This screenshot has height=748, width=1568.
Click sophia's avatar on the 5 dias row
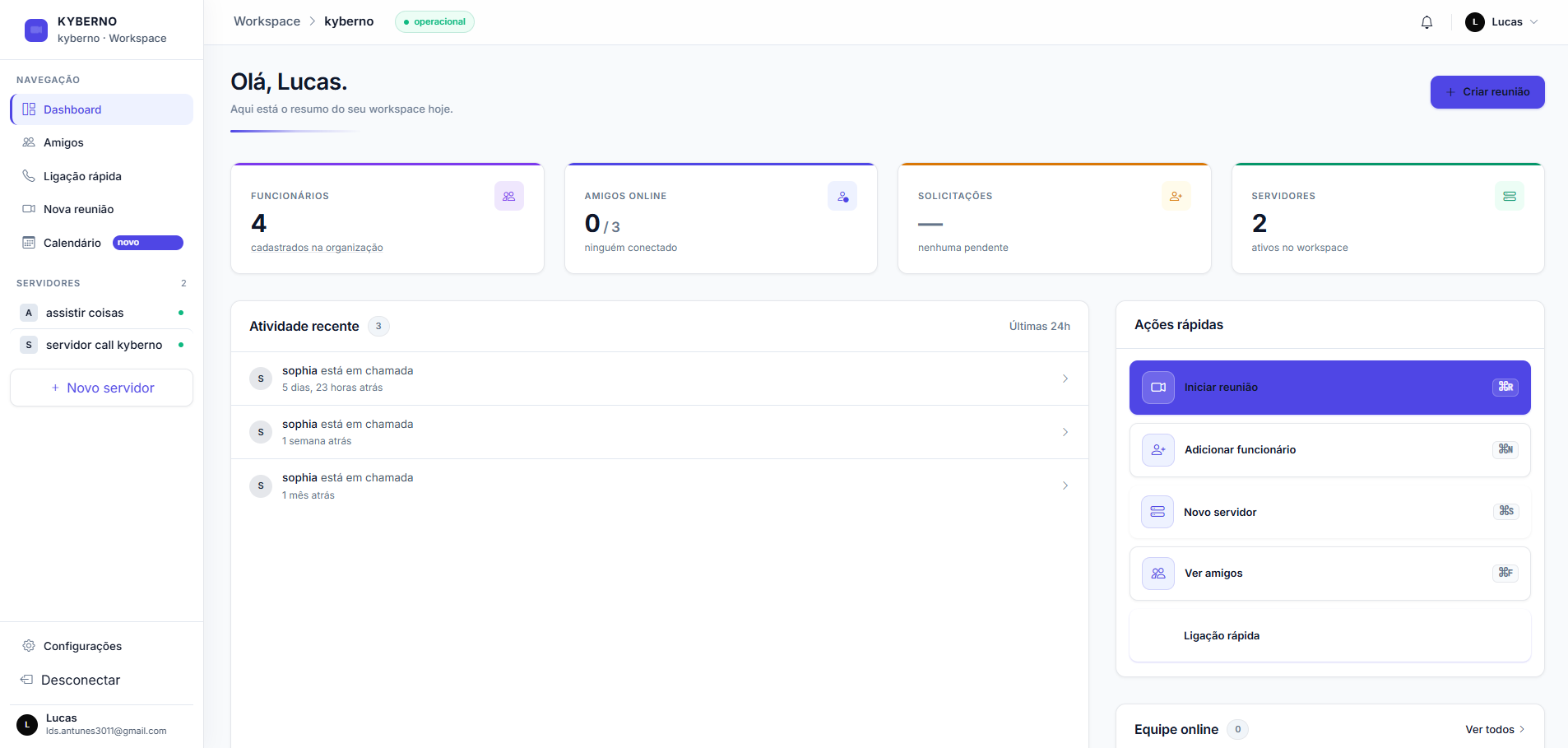click(261, 379)
